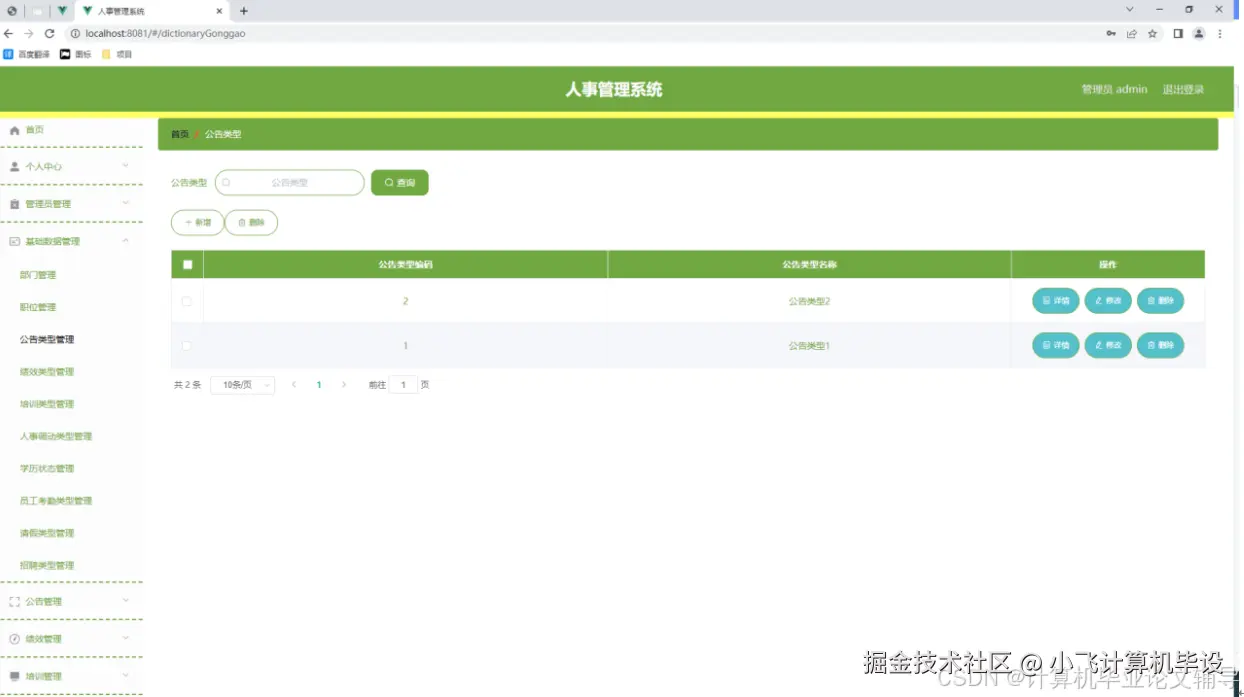The image size is (1244, 697).
Task: Open 人事调动类型管理 submenu item
Action: coord(56,436)
